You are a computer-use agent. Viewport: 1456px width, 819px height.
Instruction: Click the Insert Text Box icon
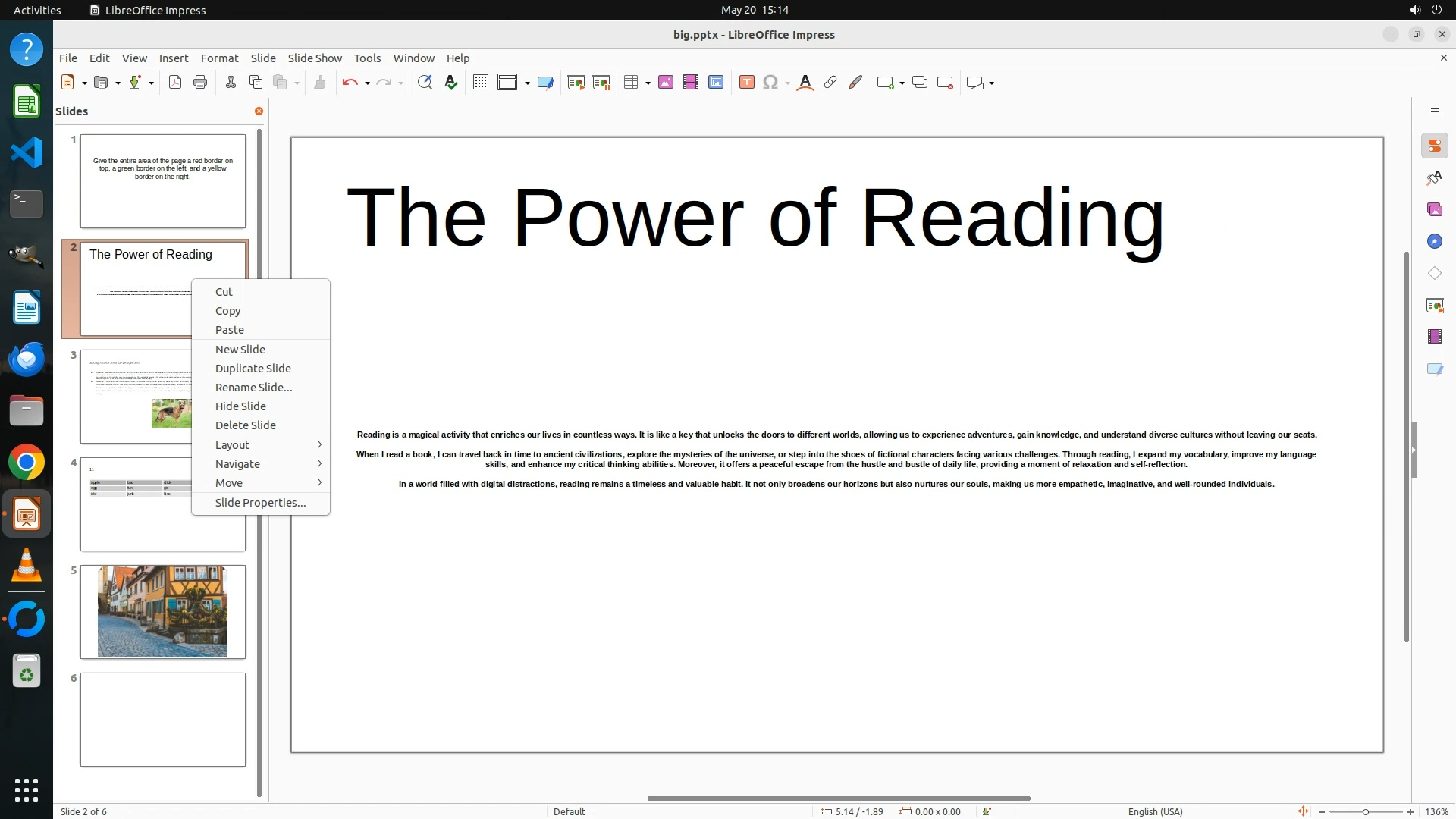(746, 83)
